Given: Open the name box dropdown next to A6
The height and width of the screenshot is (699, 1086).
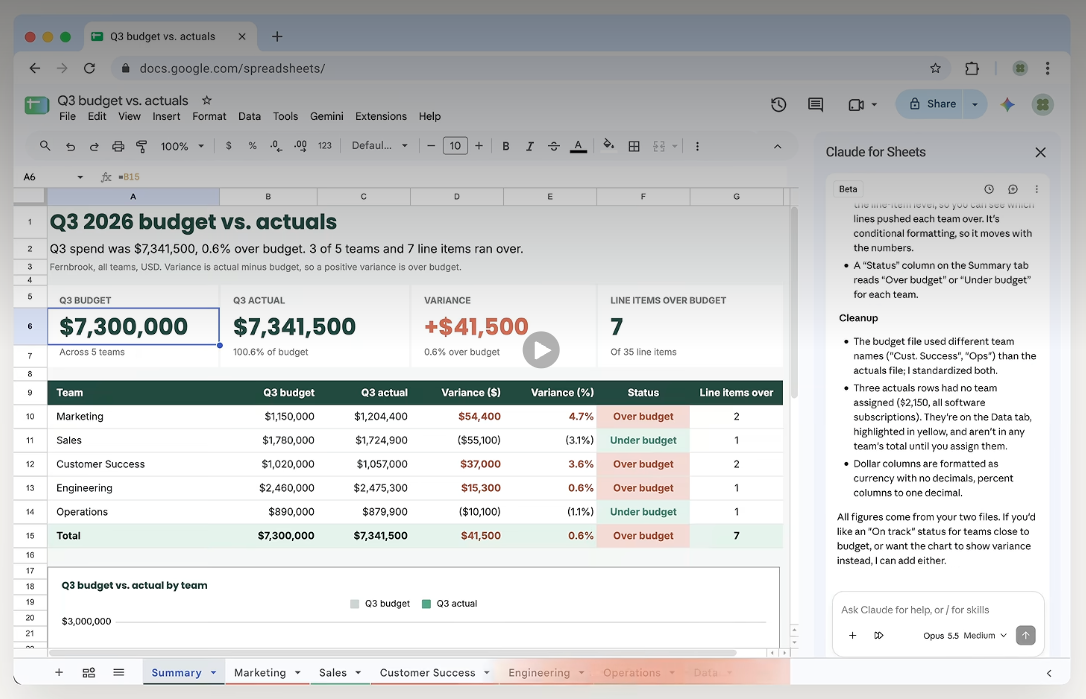Looking at the screenshot, I should [80, 177].
